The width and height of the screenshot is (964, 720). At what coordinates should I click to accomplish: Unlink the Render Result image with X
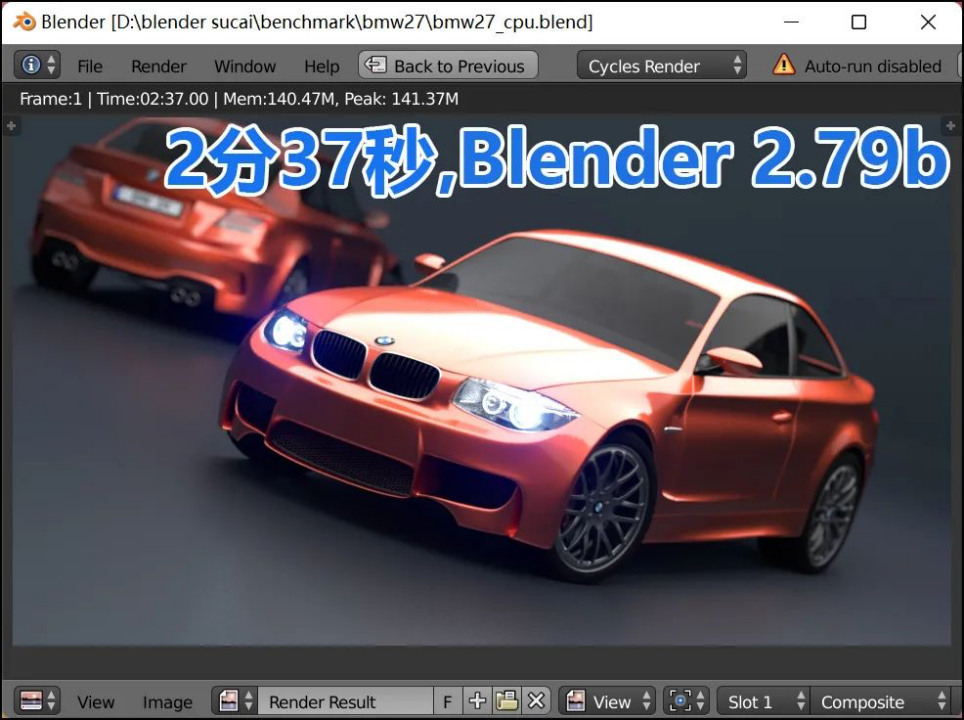click(536, 701)
